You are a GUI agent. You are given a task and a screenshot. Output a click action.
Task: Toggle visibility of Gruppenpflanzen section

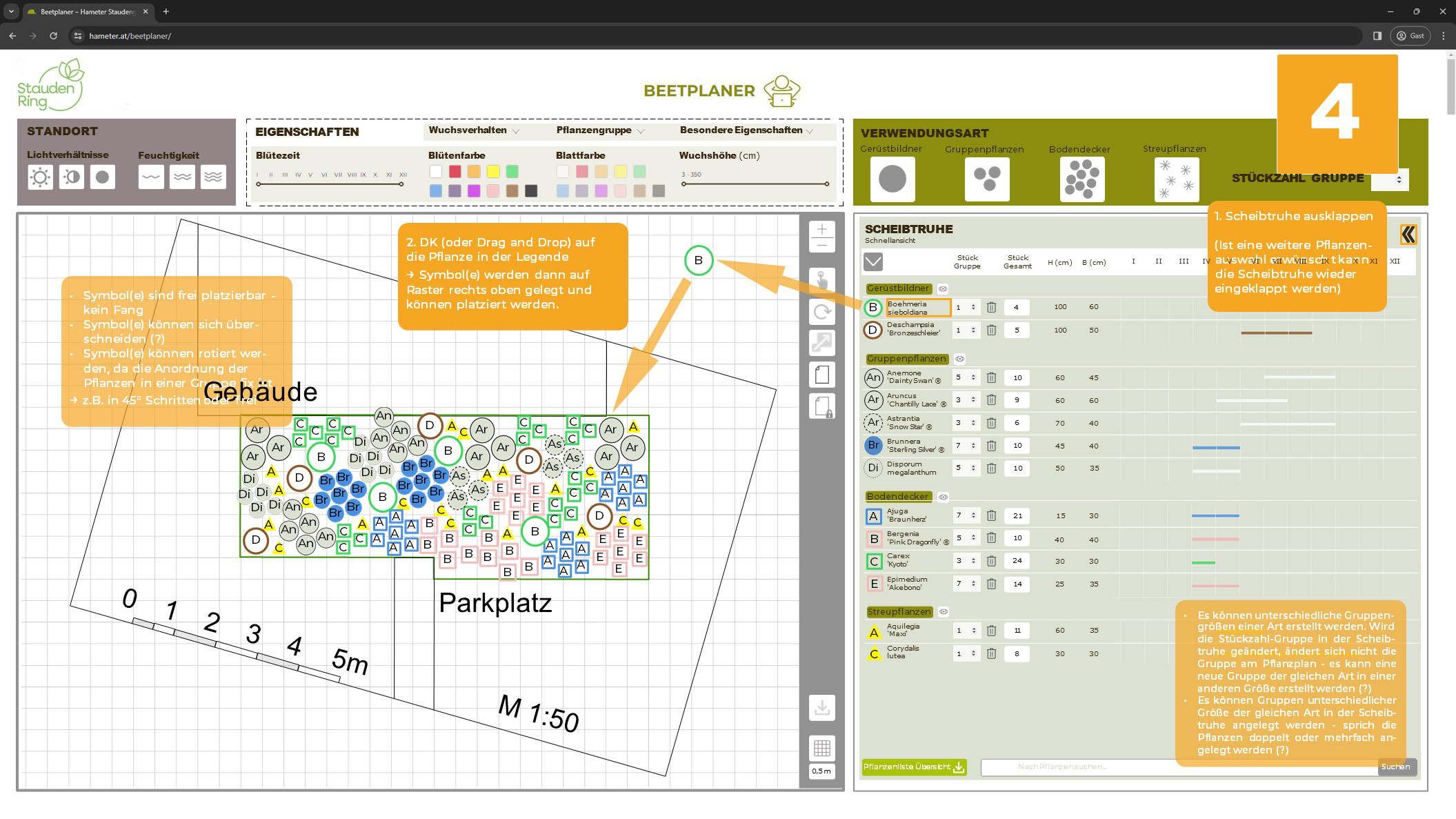(x=959, y=359)
